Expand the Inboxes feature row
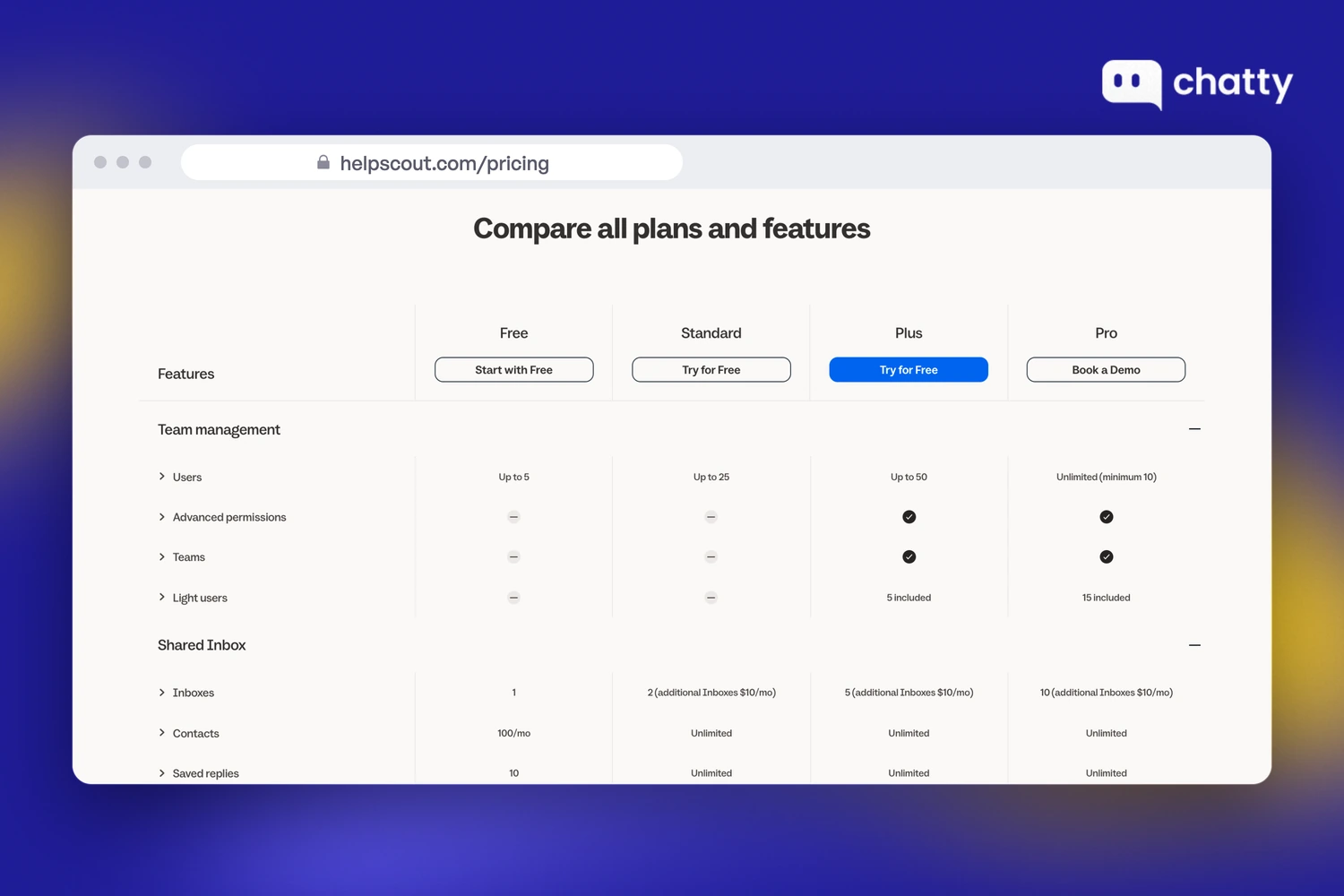1344x896 pixels. tap(162, 693)
